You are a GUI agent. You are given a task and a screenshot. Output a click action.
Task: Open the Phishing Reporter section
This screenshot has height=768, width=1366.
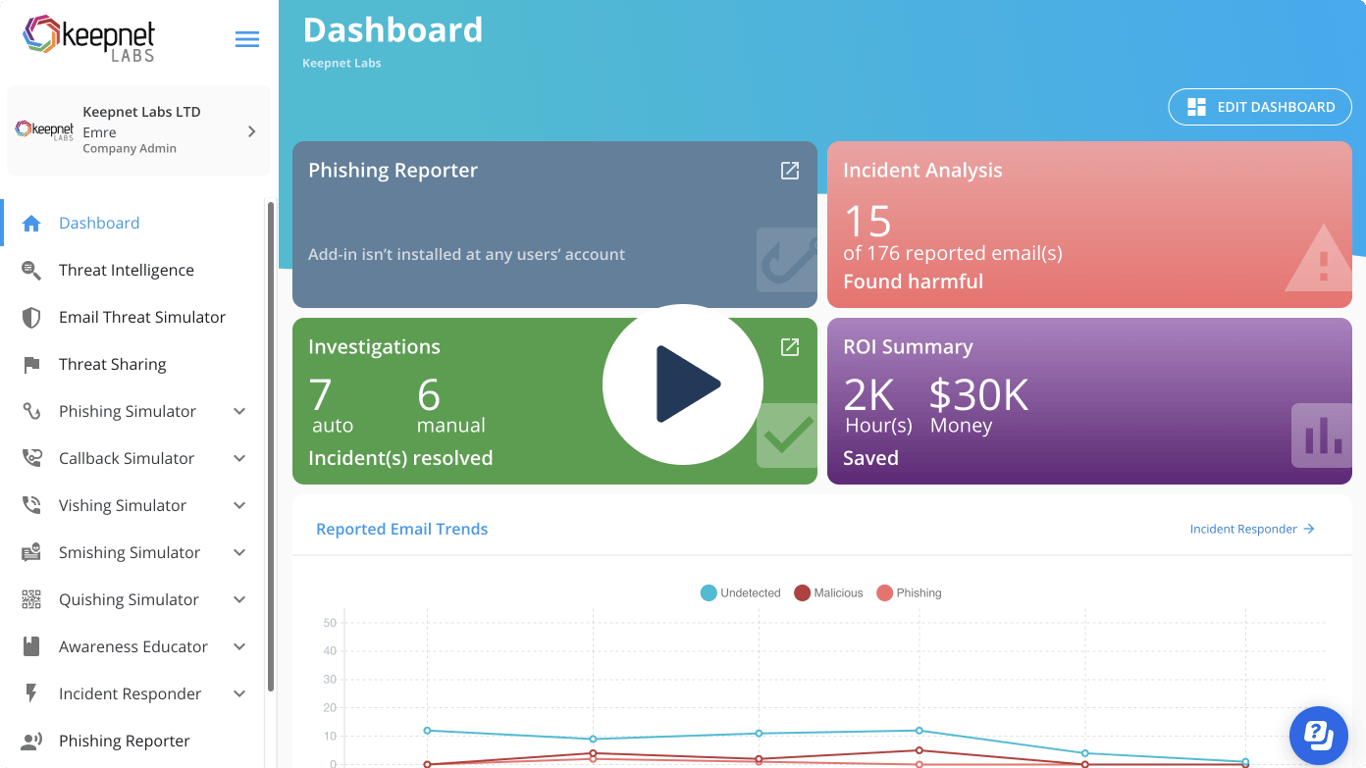pos(124,740)
